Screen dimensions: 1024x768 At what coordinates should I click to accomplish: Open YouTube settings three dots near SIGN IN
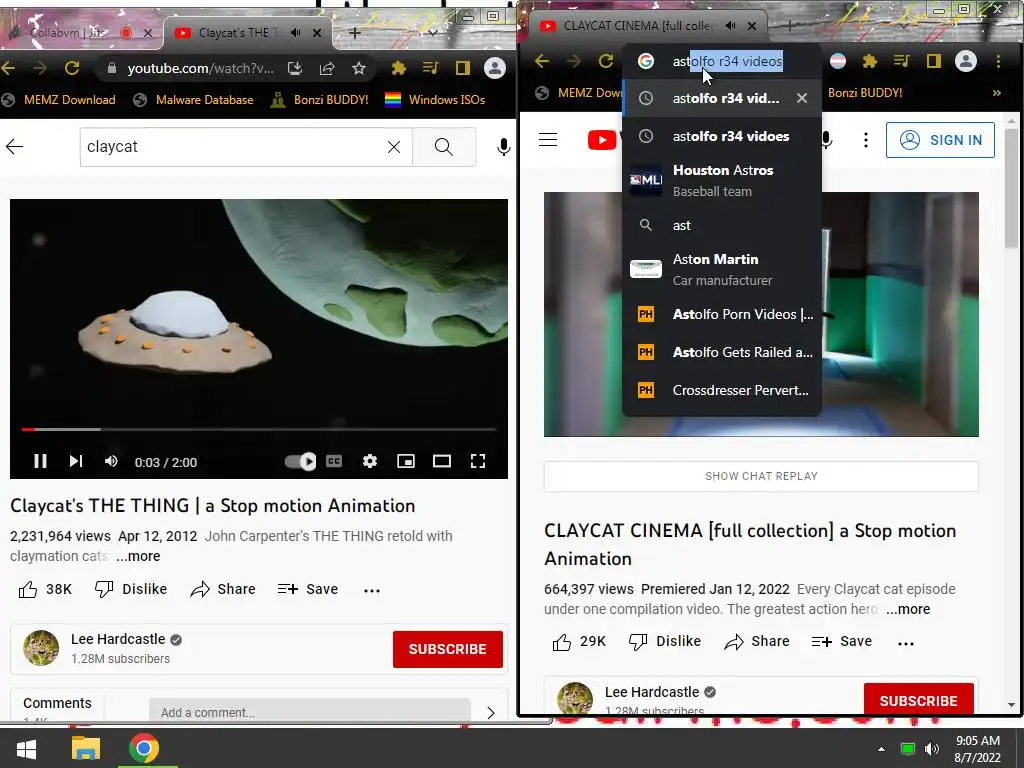pos(865,140)
